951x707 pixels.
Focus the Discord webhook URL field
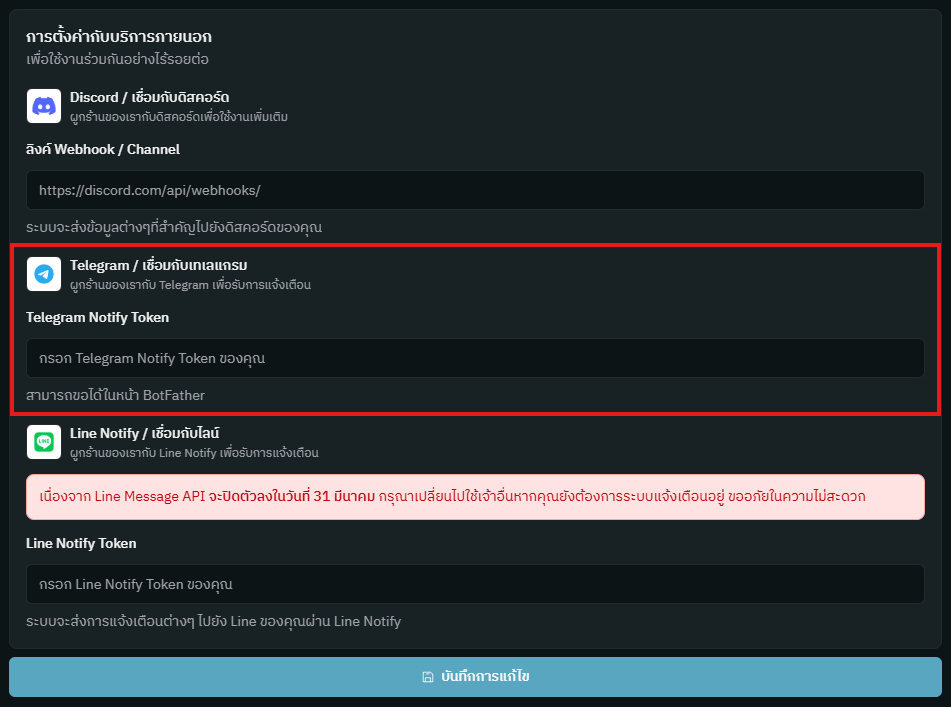click(x=475, y=190)
